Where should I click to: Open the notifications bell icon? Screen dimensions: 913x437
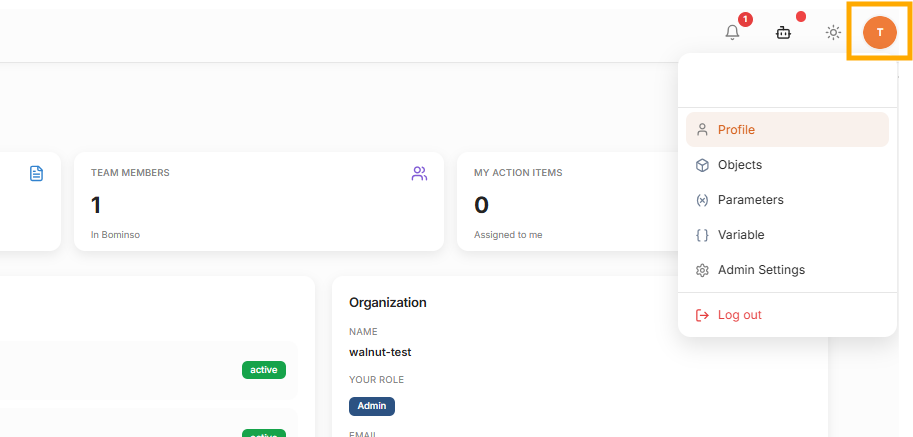tap(732, 33)
